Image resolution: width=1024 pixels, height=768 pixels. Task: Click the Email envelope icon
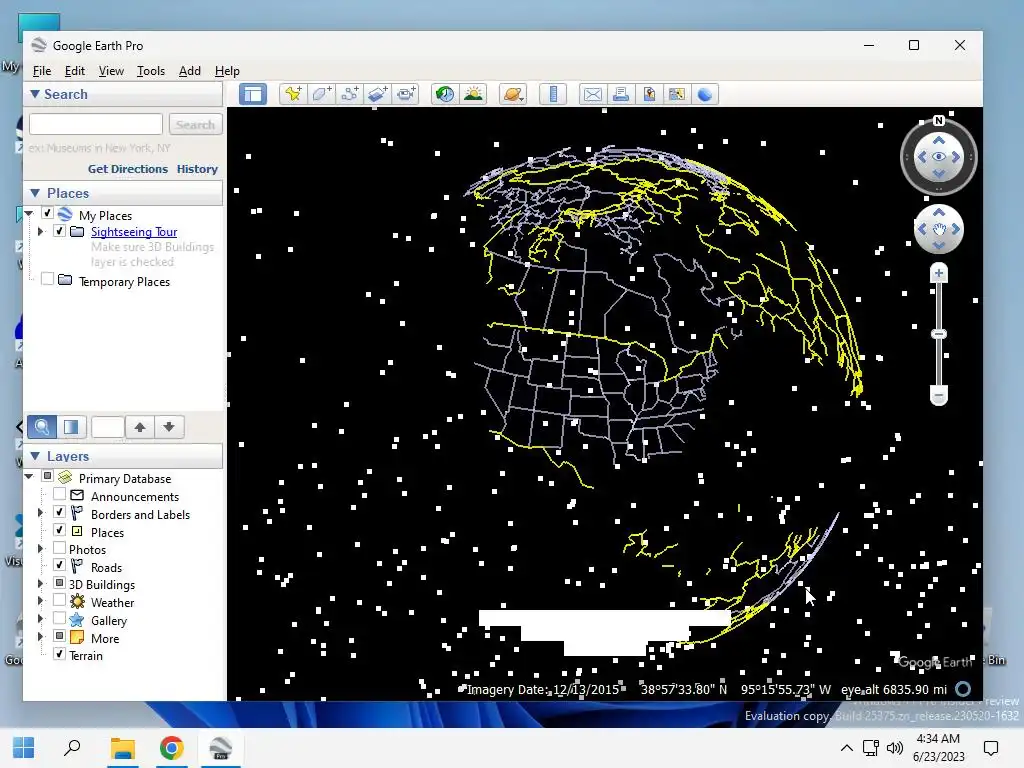[592, 94]
